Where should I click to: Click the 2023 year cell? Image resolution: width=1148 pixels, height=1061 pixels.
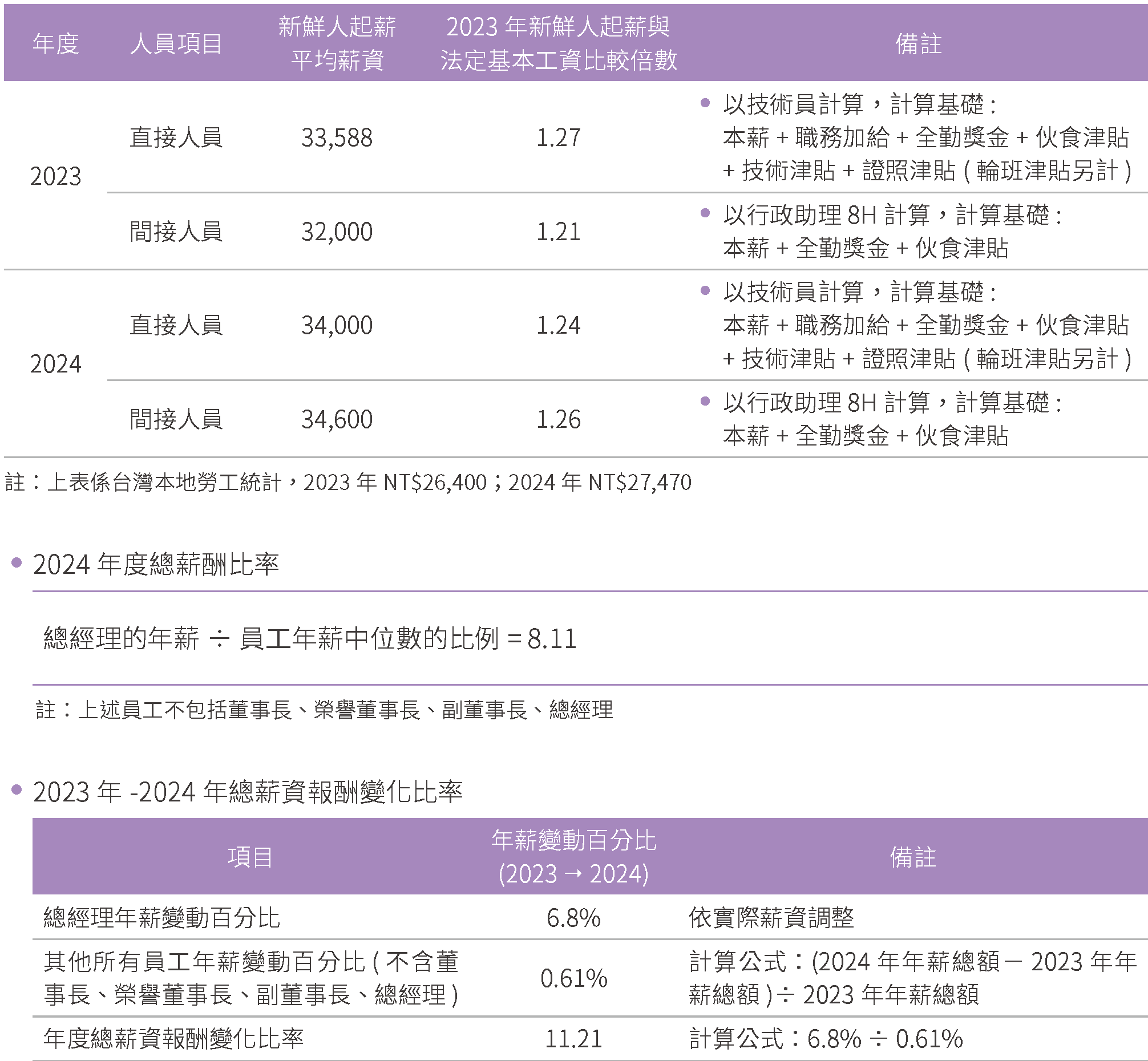coord(56,176)
